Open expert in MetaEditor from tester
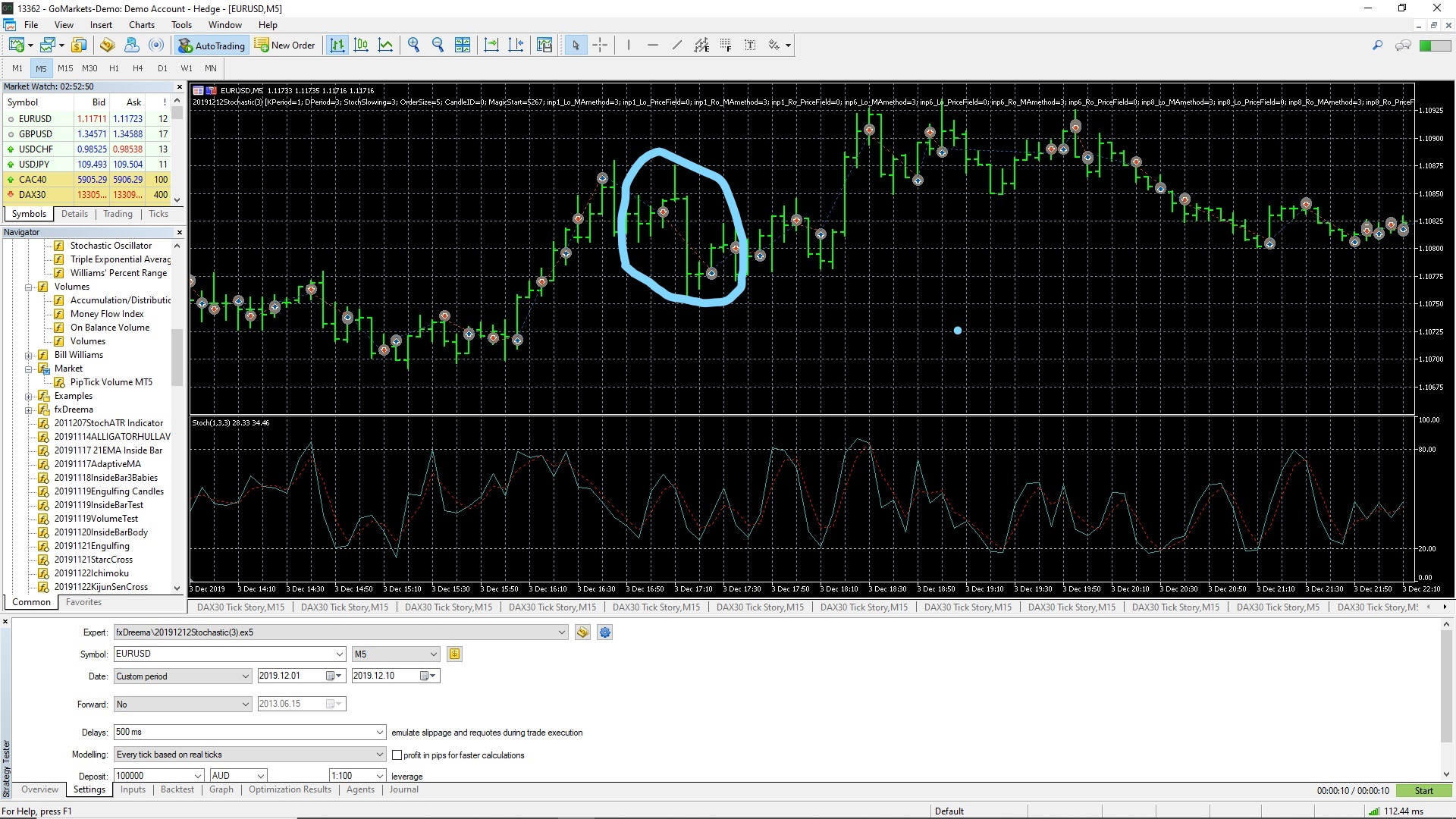 (x=582, y=632)
